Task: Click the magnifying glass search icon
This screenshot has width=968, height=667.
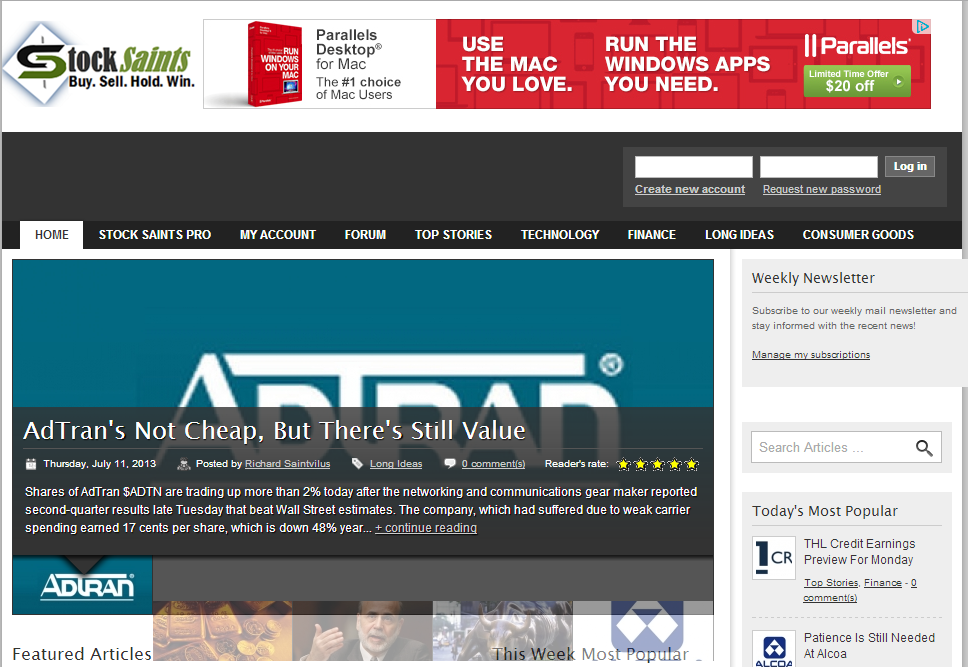Action: [924, 448]
